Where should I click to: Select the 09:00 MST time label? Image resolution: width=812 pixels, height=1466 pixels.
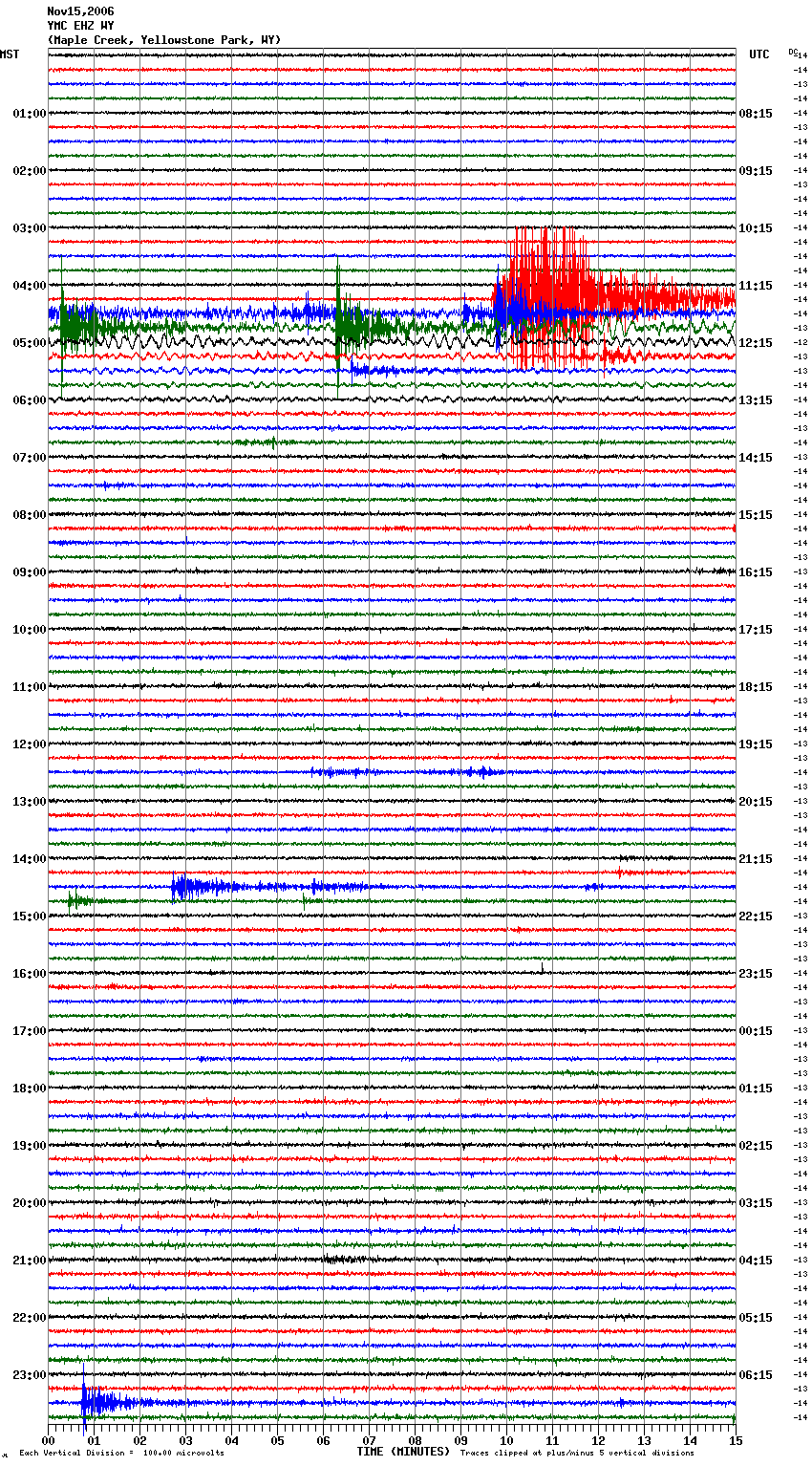30,572
